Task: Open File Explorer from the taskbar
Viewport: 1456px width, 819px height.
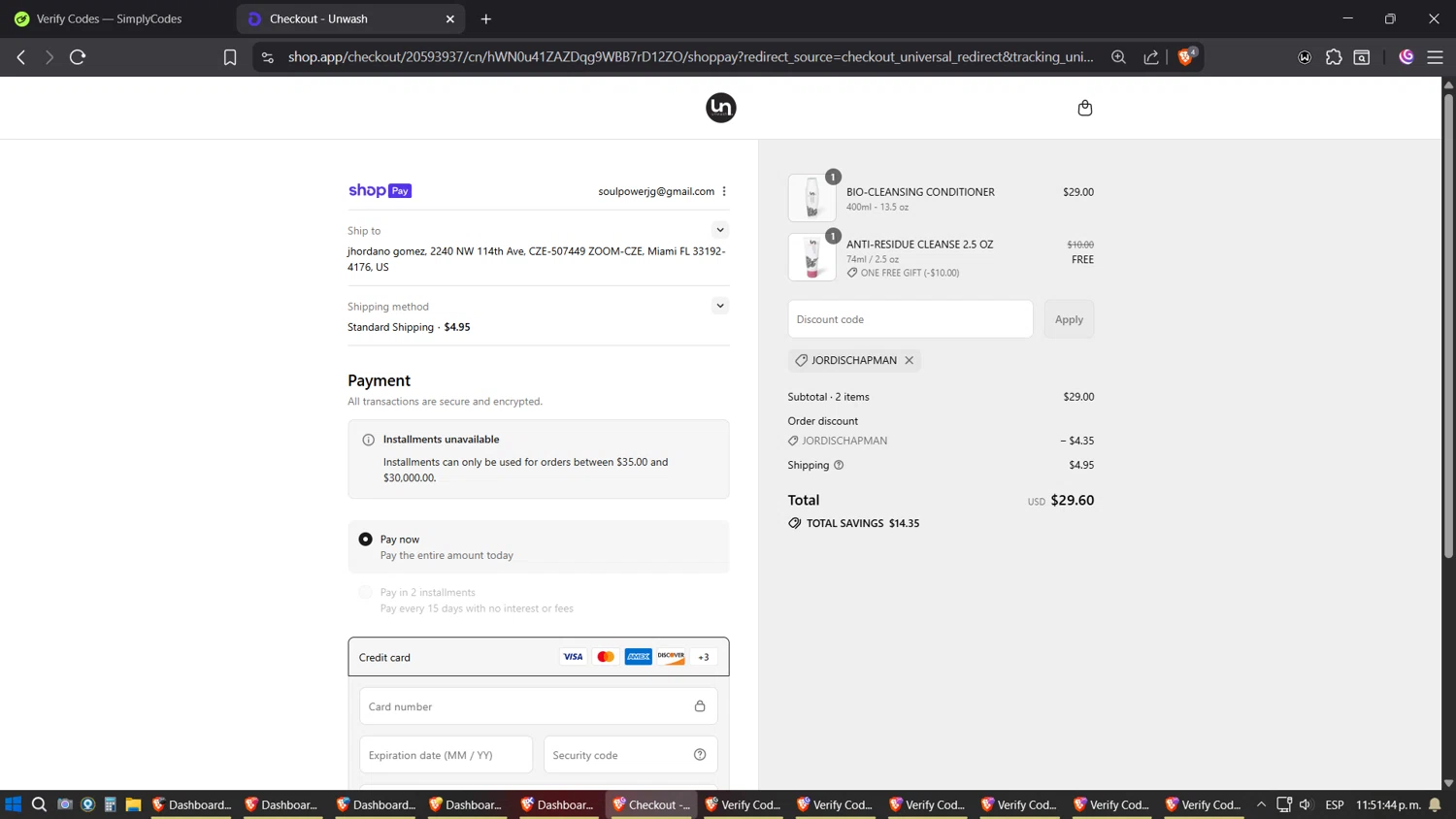Action: coord(133,804)
